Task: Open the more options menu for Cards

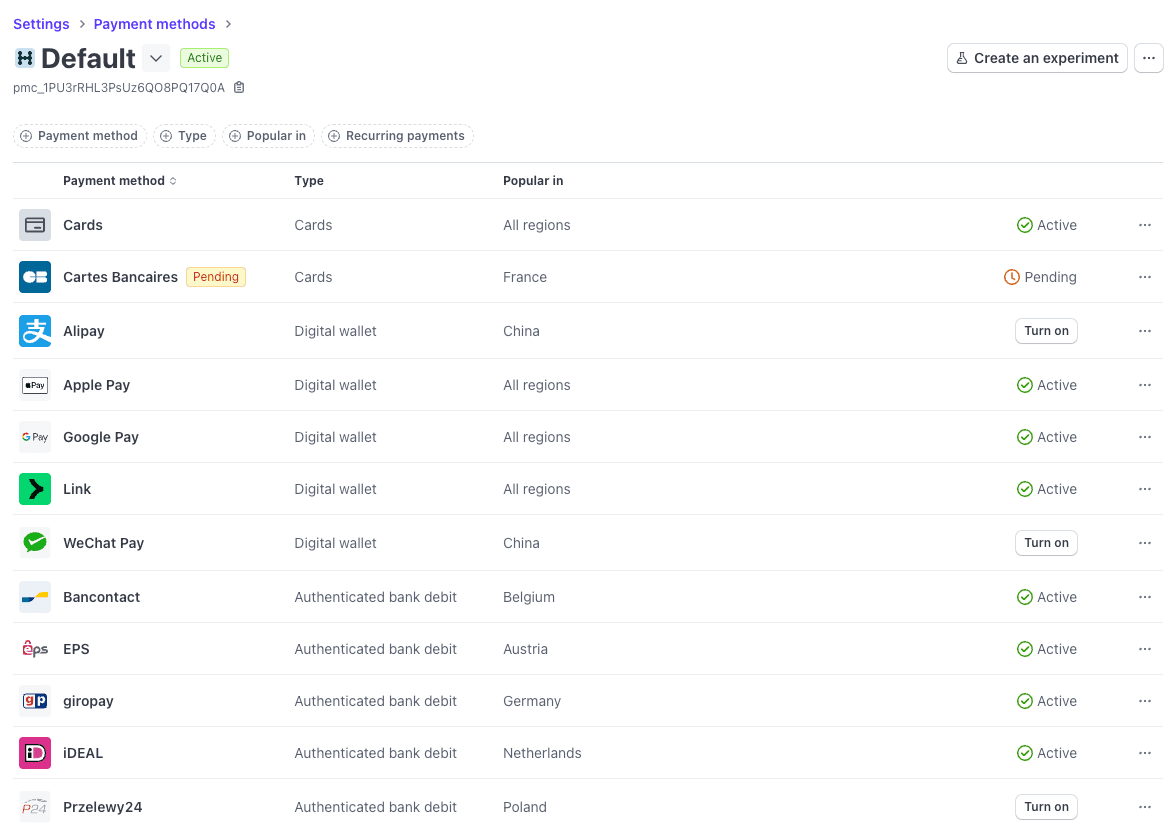Action: (x=1145, y=225)
